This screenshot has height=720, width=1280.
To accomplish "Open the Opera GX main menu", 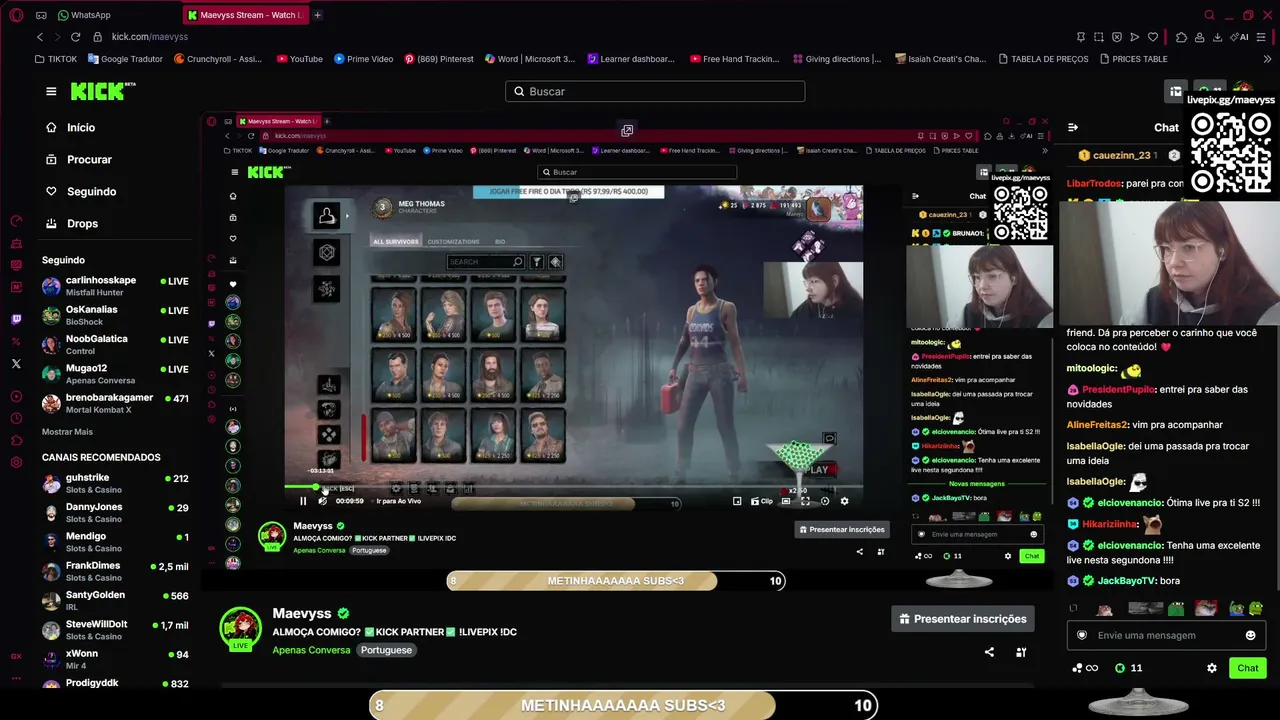I will pos(16,15).
